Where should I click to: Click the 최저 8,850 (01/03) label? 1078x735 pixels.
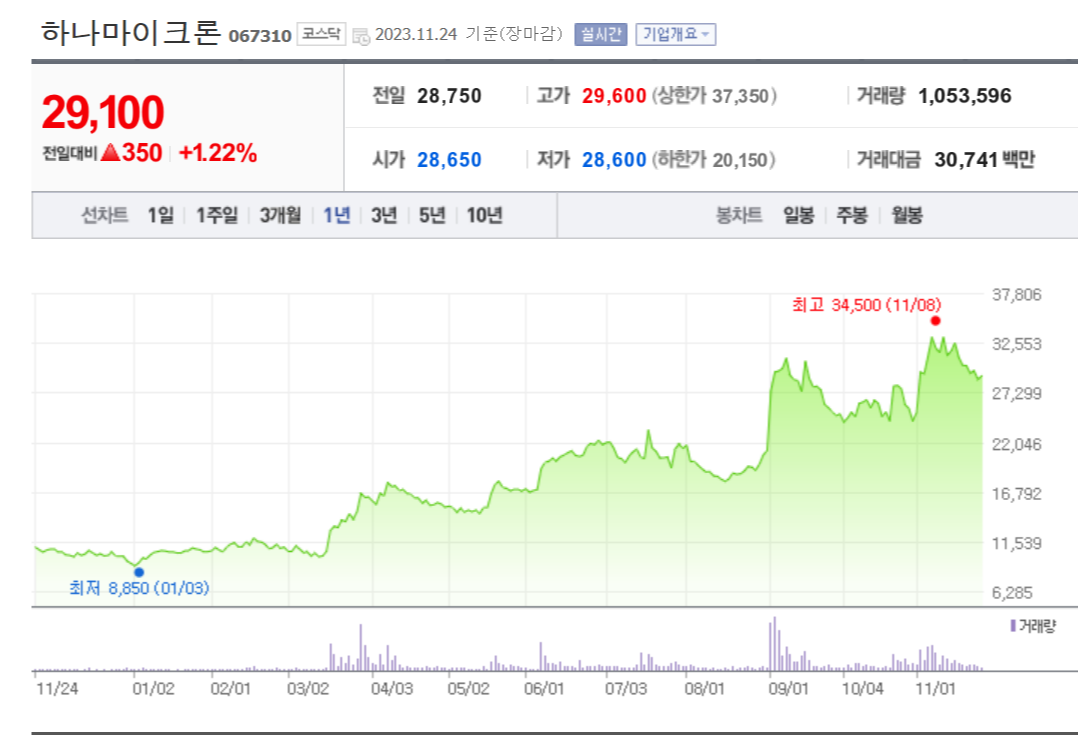pyautogui.click(x=139, y=589)
